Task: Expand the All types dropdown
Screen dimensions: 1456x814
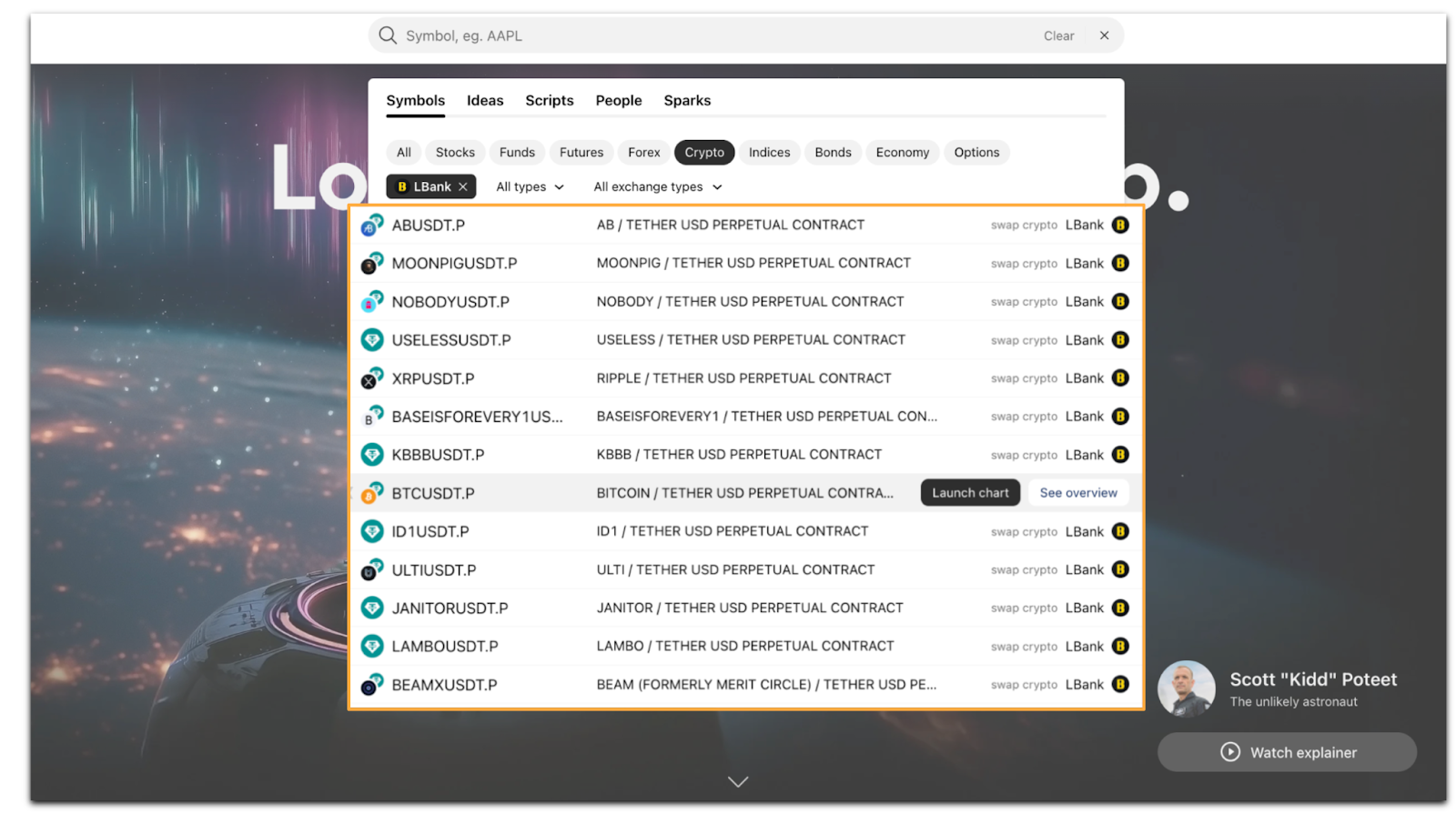Action: (530, 187)
